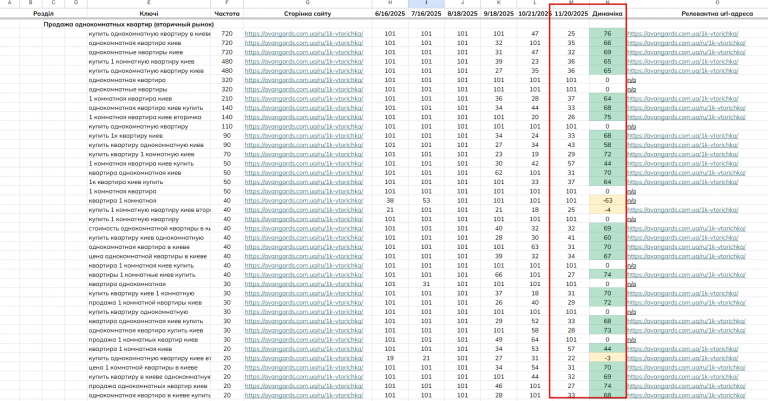
Task: Select the 7/16/2025 date header
Action: [426, 14]
